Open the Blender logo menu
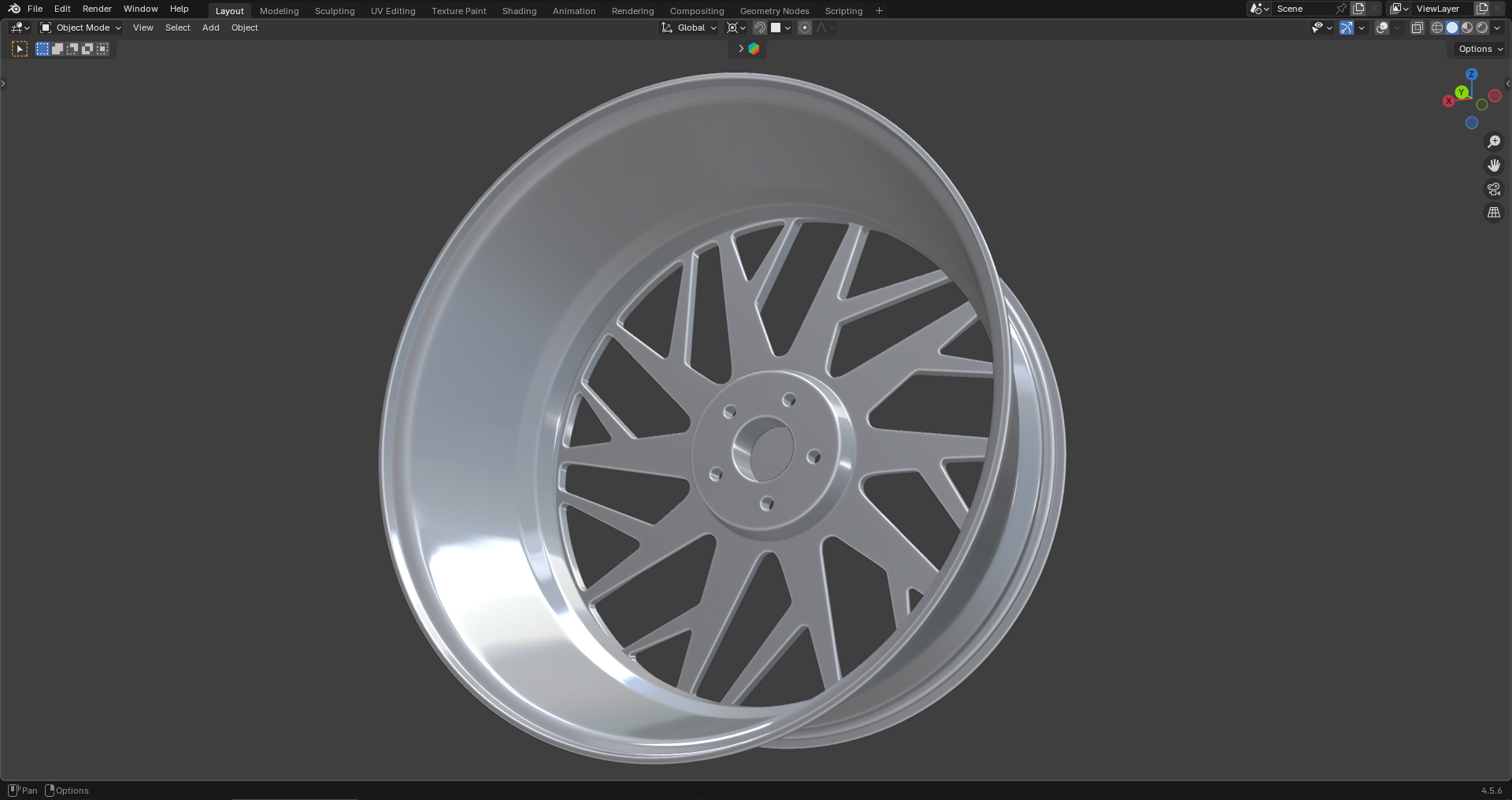The width and height of the screenshot is (1512, 800). click(14, 9)
